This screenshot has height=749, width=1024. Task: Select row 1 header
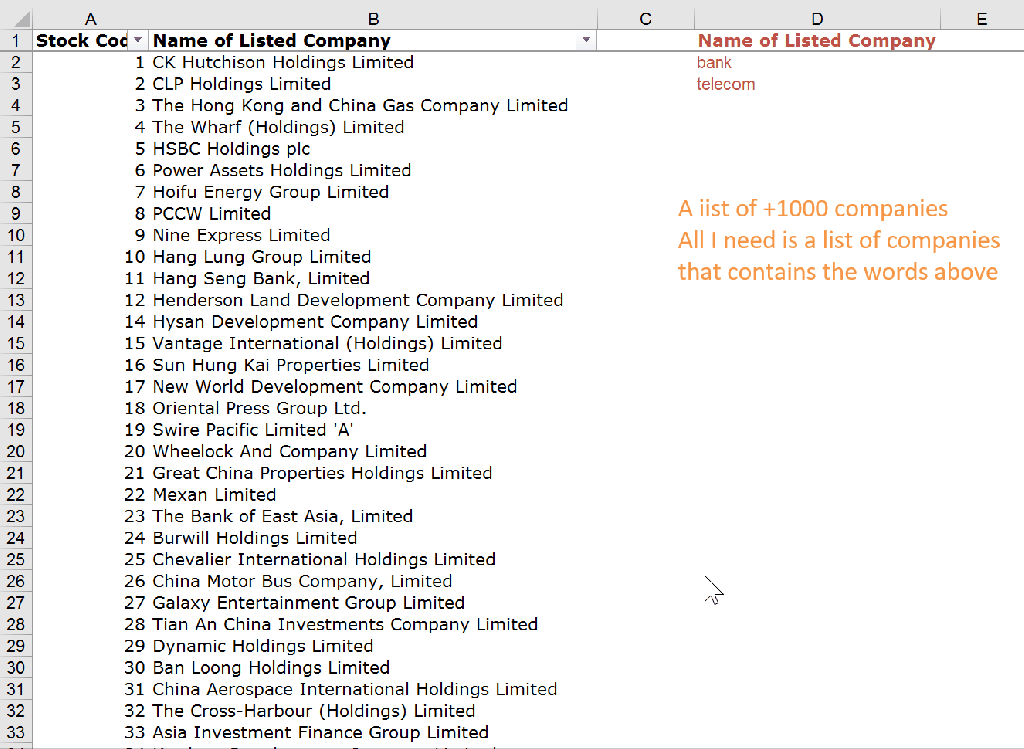[x=15, y=40]
